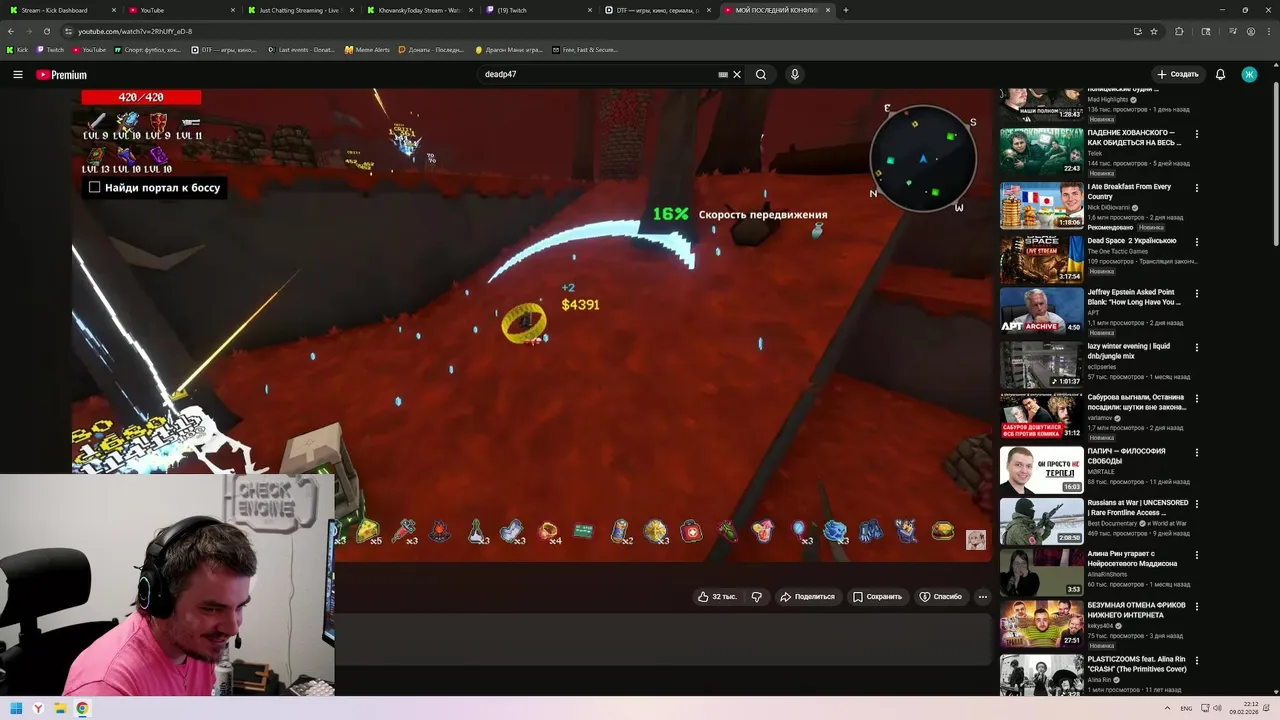Viewport: 1280px width, 720px height.
Task: Open the notifications bell
Action: point(1220,74)
